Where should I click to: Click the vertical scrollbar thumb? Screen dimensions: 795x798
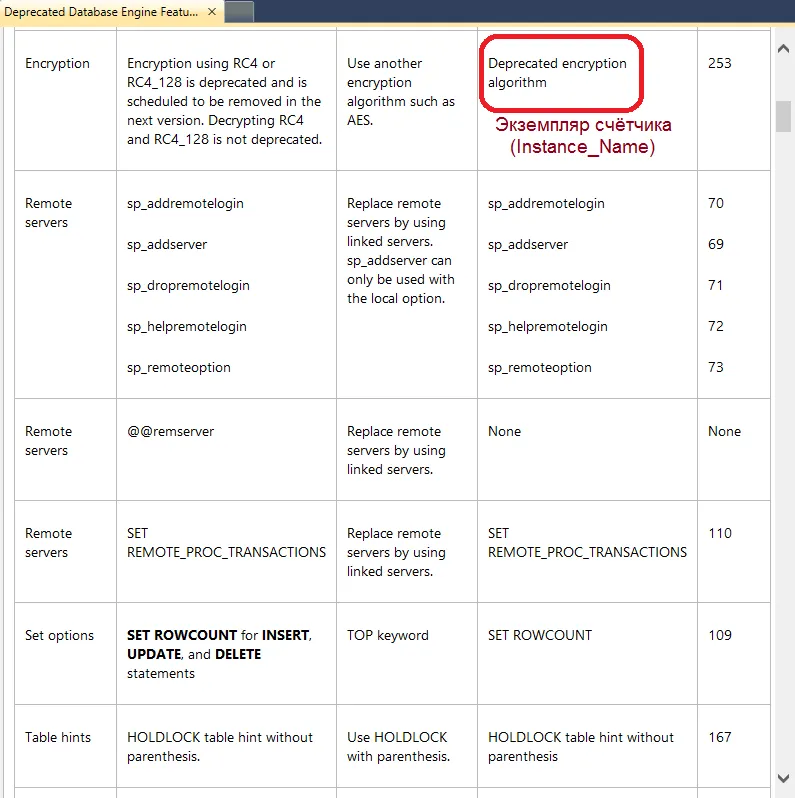(784, 115)
